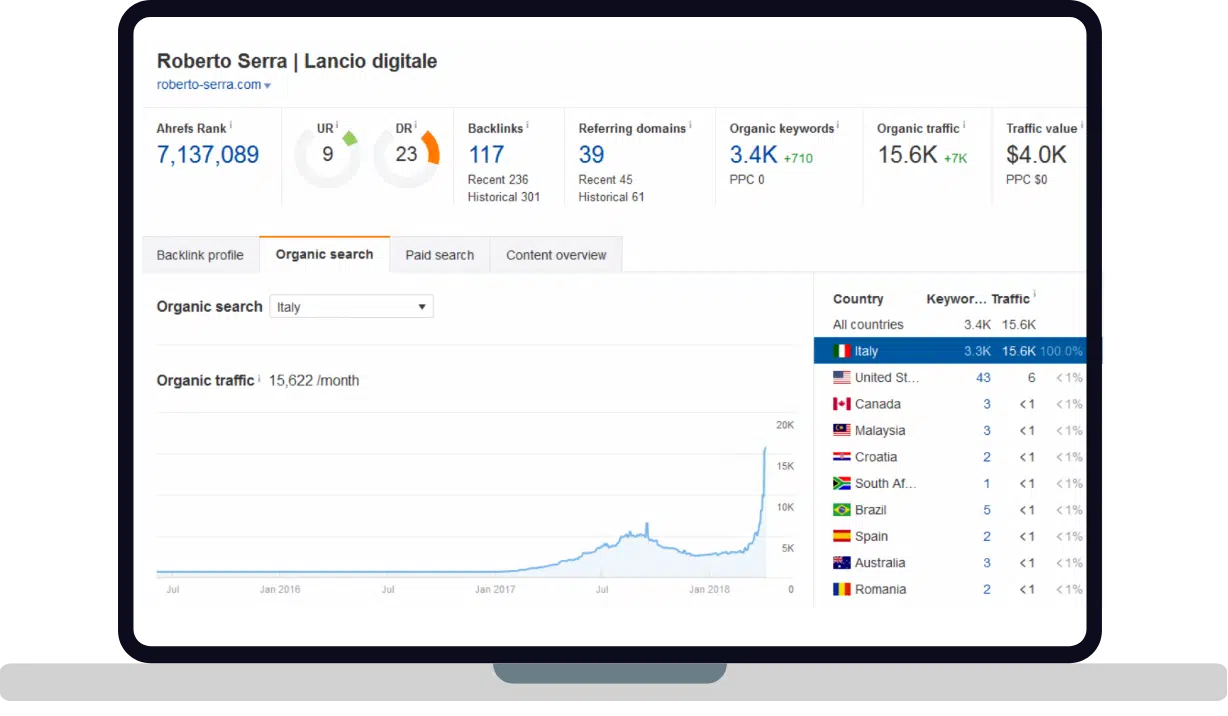Open the Organic search country dropdown
Viewport: 1228px width, 716px height.
coord(351,307)
